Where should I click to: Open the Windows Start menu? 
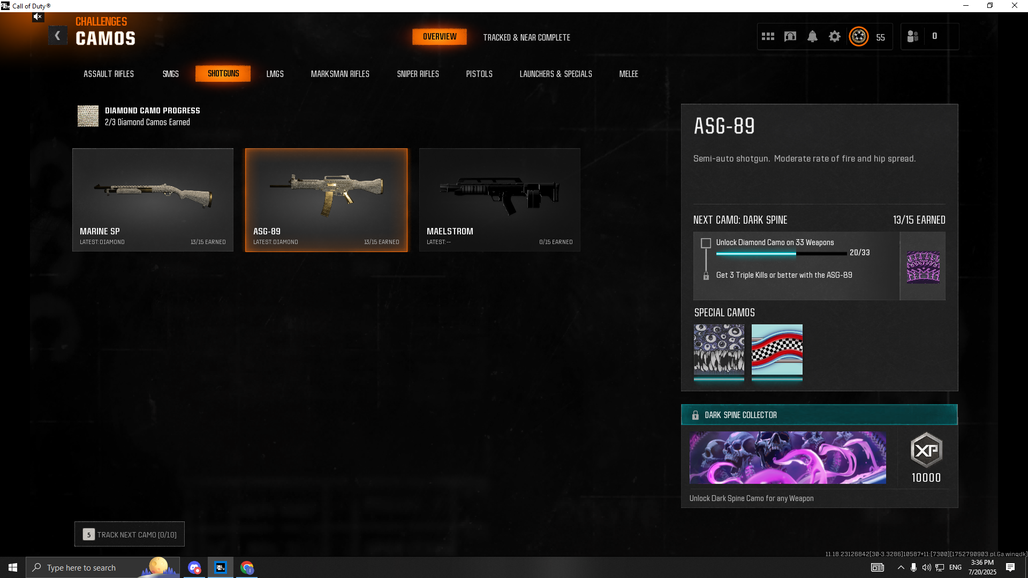click(12, 568)
